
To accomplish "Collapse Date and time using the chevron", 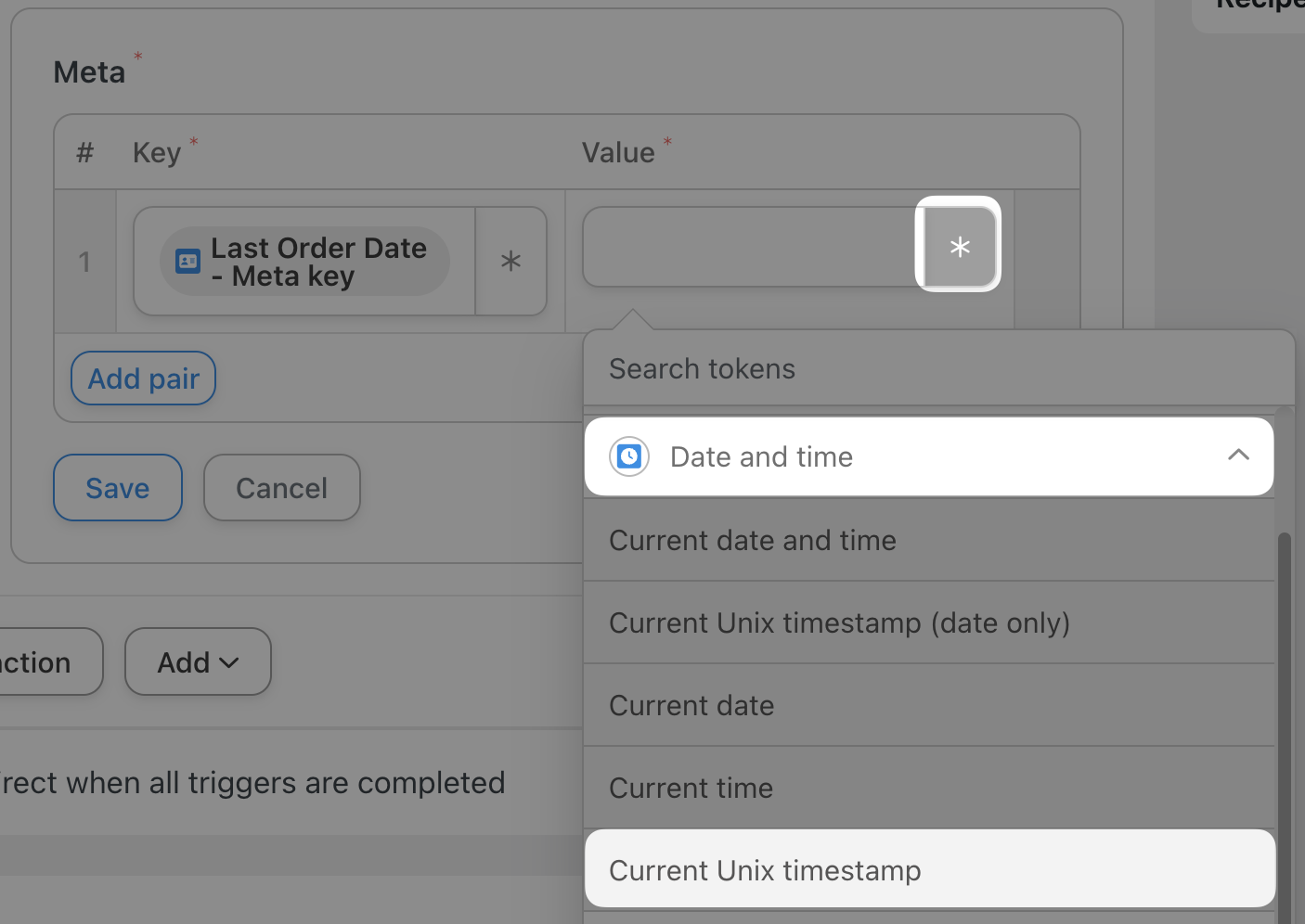I will click(1237, 456).
